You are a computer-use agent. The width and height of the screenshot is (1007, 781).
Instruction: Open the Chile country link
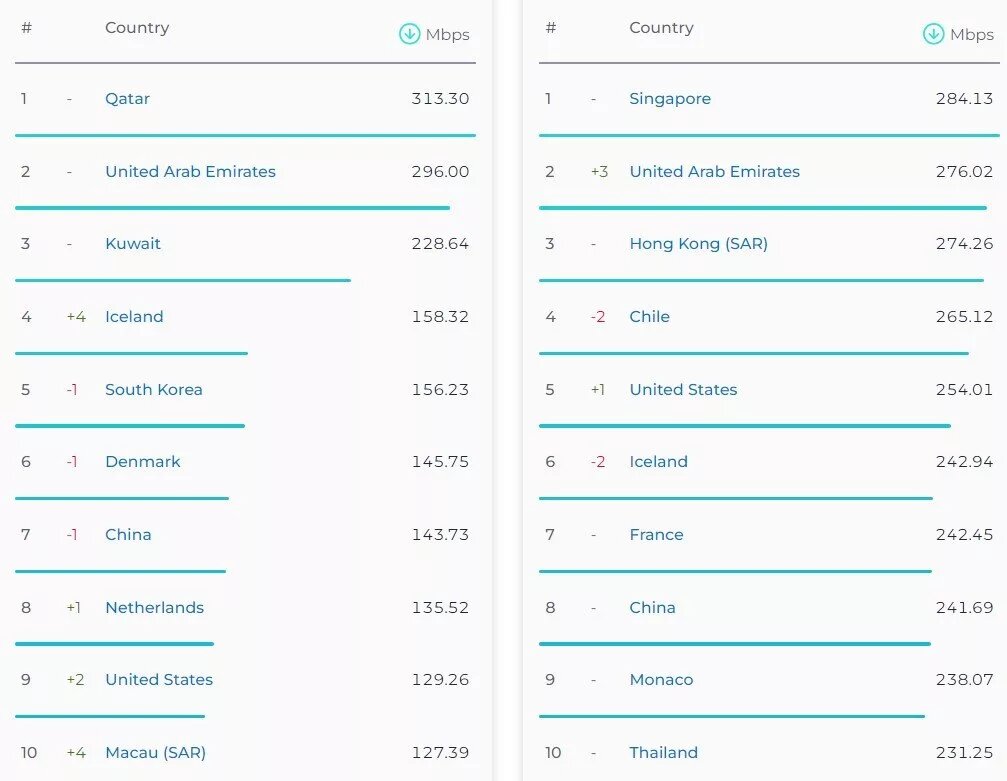click(649, 317)
